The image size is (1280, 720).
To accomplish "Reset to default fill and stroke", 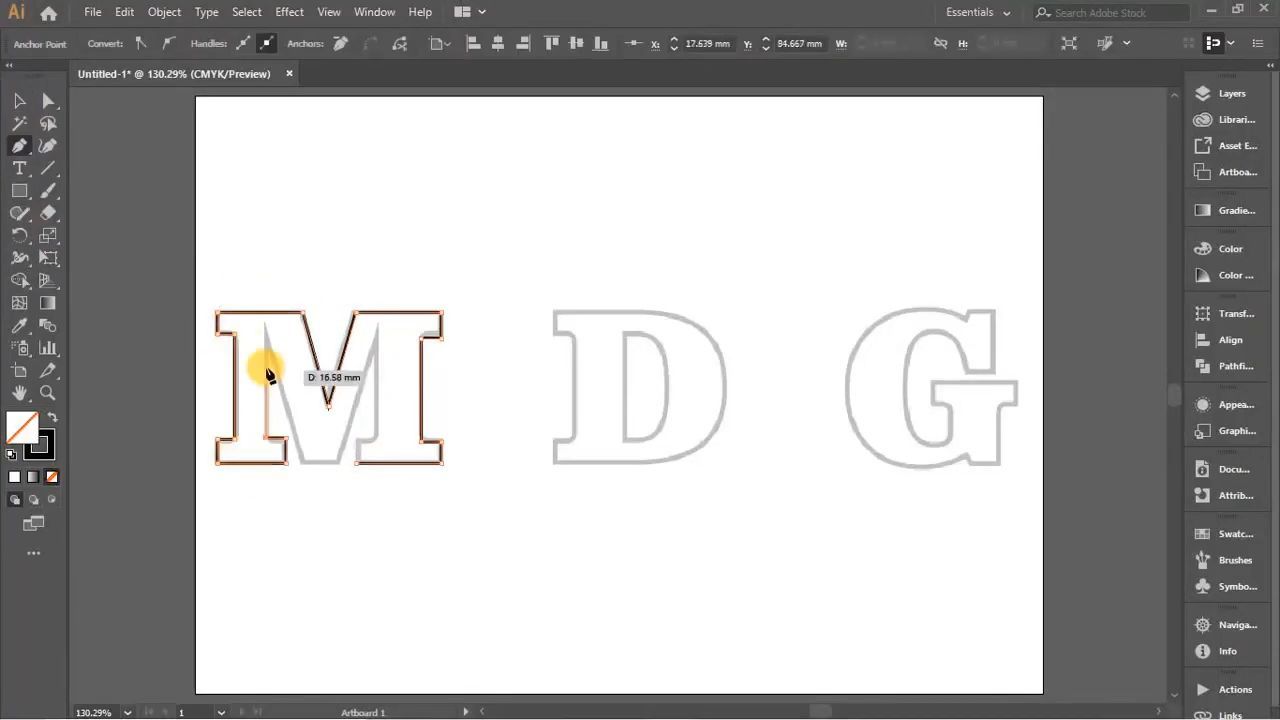I will 11,455.
